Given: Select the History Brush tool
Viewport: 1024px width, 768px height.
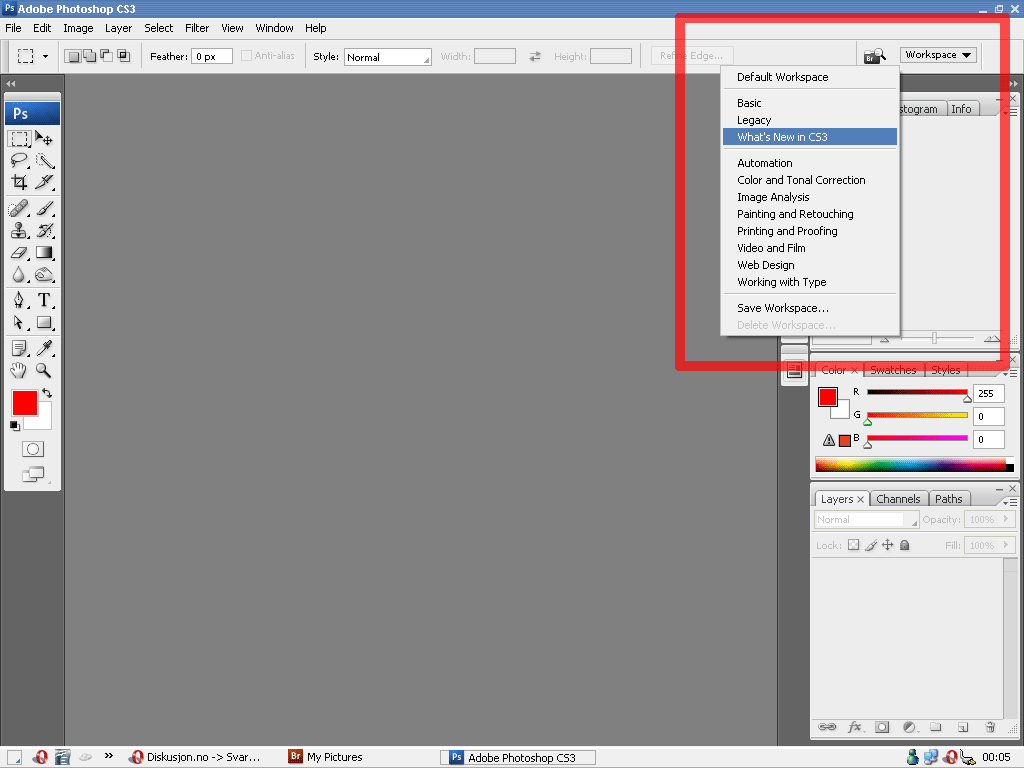Looking at the screenshot, I should 44,230.
